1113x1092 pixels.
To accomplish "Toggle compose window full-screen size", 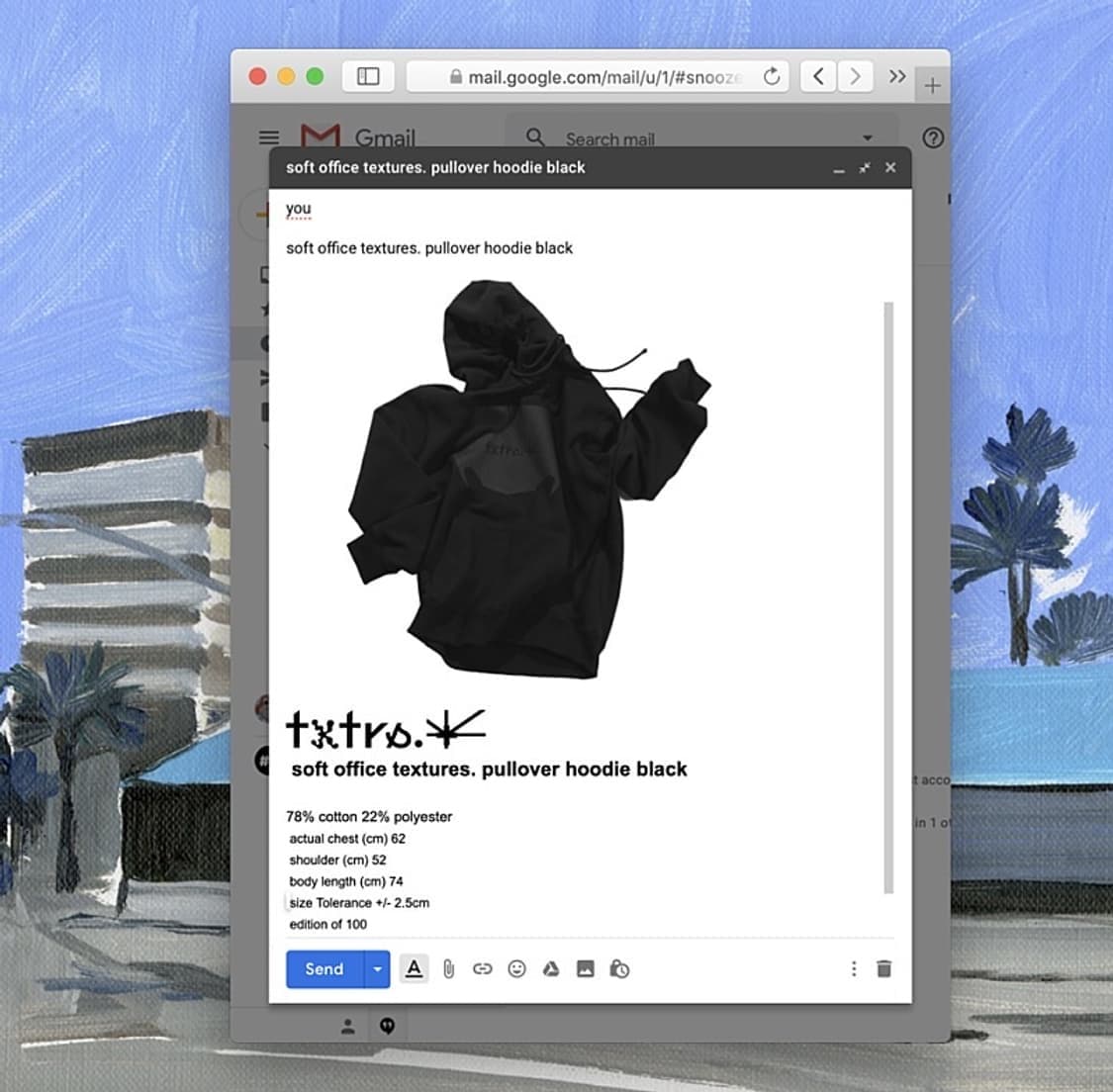I will 865,168.
